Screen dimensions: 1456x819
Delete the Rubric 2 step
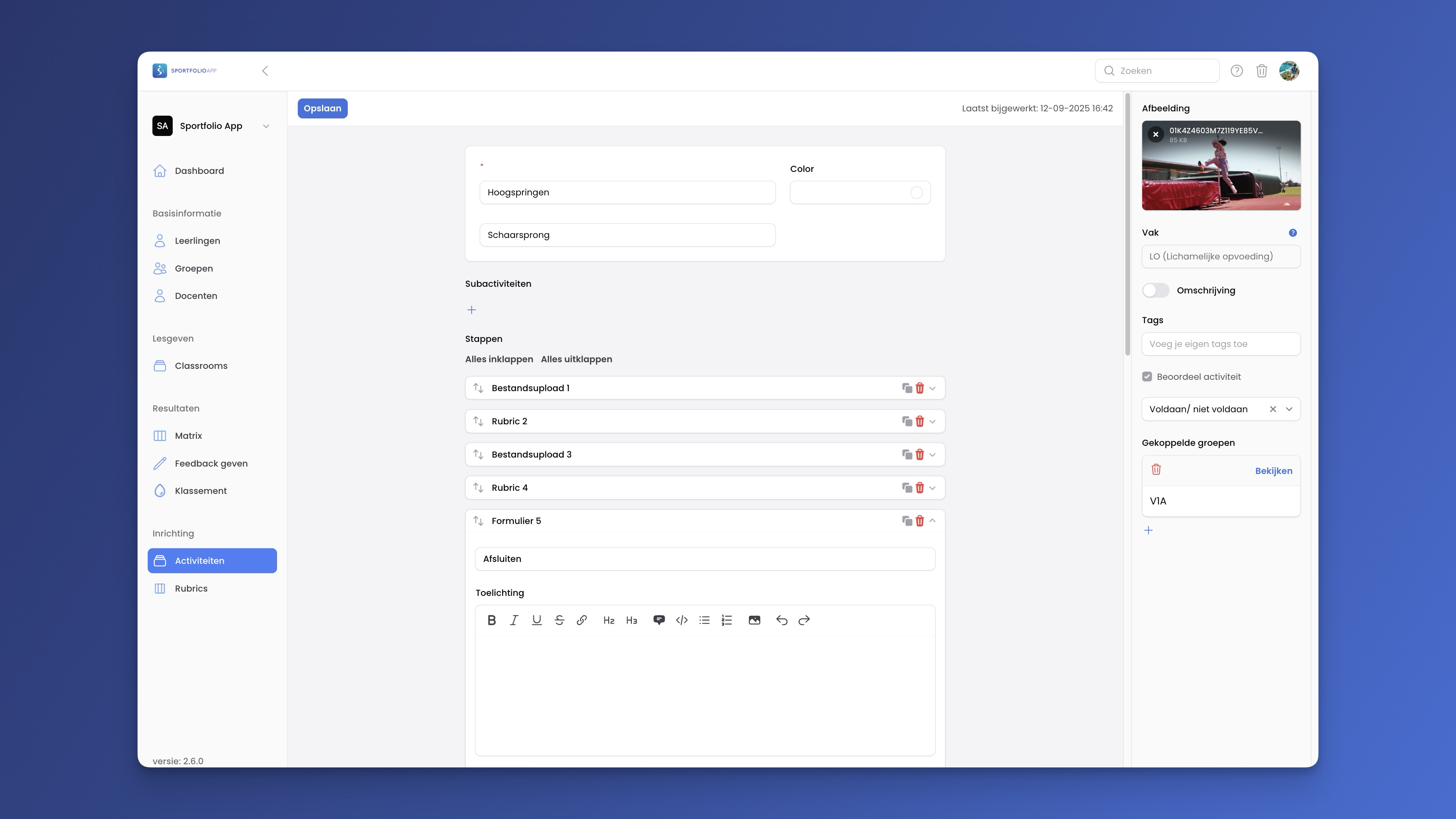[x=919, y=421]
